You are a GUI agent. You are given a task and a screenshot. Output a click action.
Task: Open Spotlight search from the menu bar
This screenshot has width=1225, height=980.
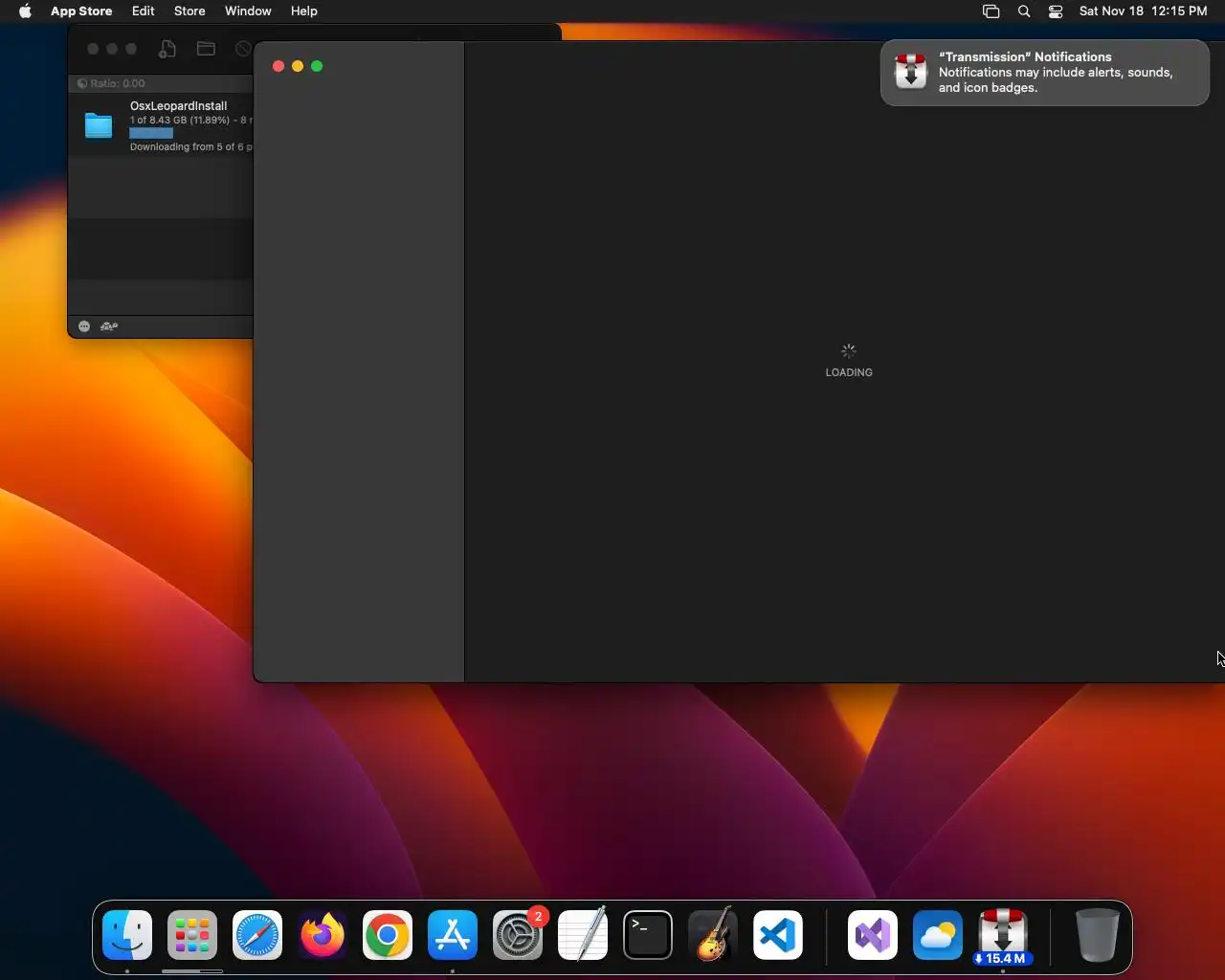1024,11
